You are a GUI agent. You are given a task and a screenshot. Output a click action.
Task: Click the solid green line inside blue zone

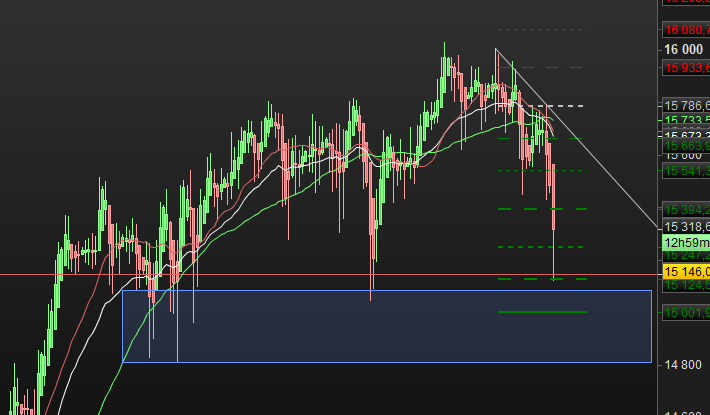pyautogui.click(x=542, y=312)
